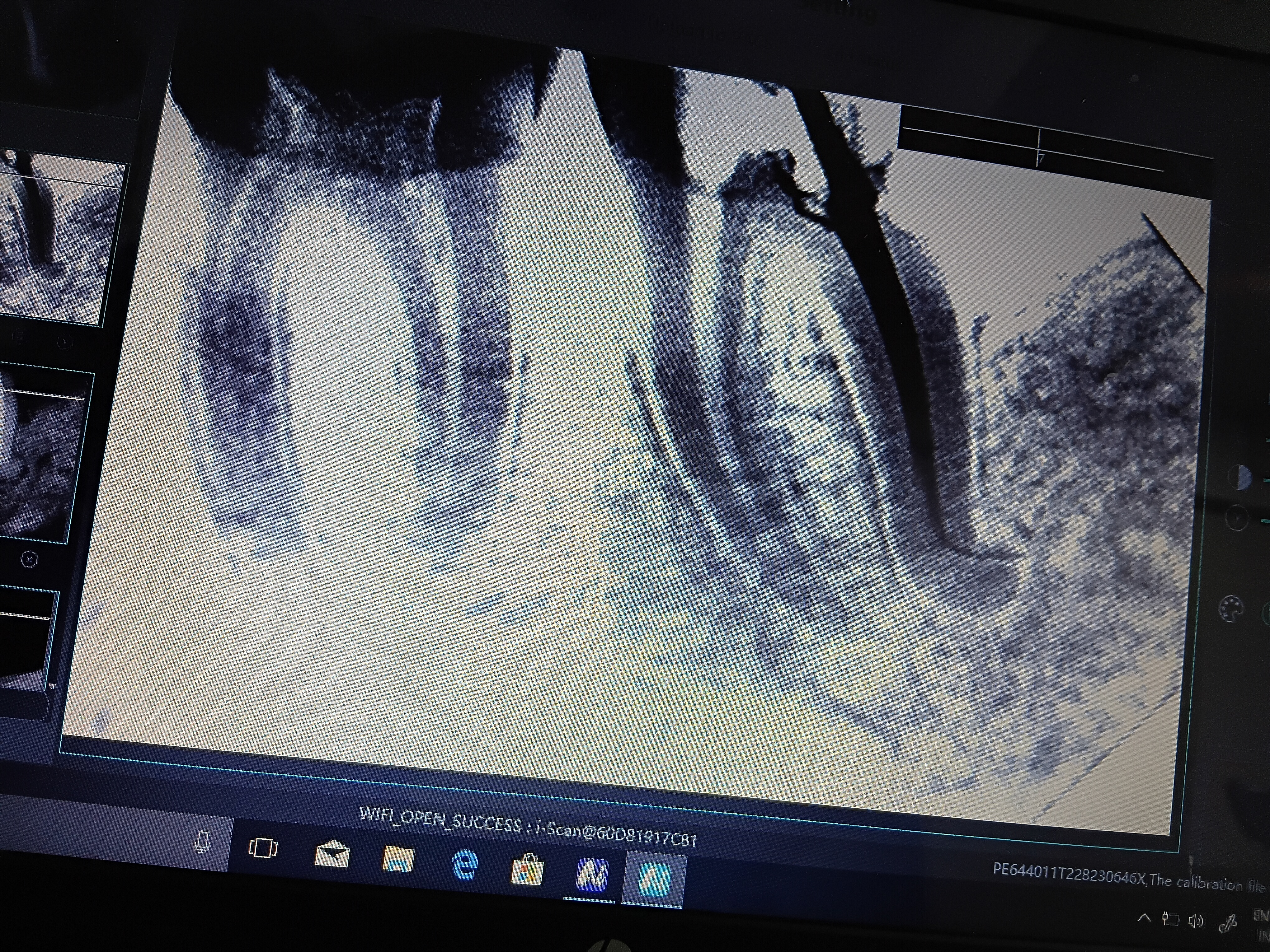Click the phone icon on the taskbar
1270x952 pixels.
click(201, 843)
